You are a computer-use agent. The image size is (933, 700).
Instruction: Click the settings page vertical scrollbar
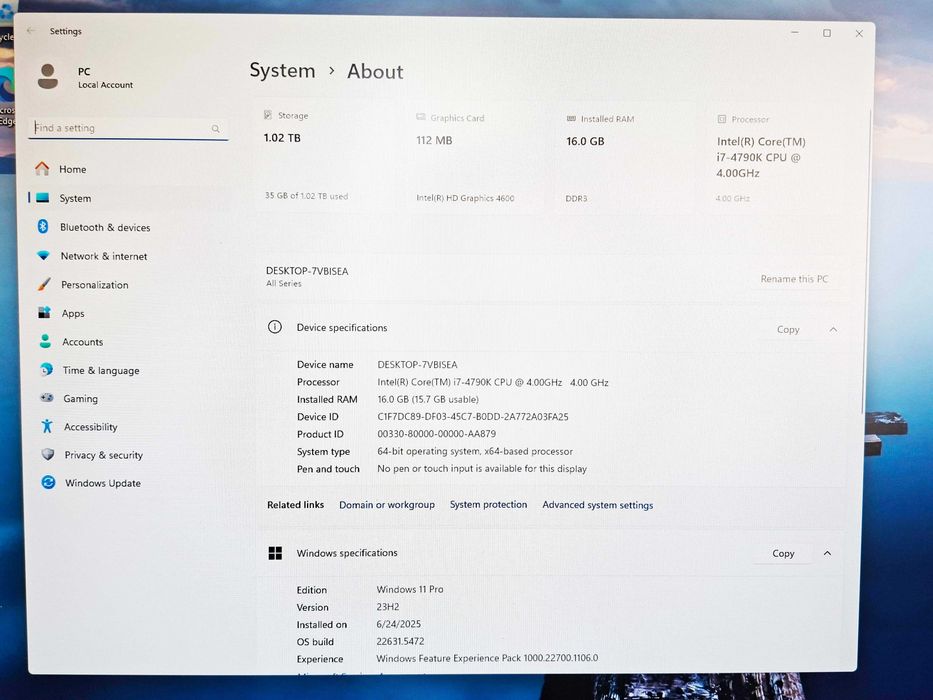tap(865, 262)
